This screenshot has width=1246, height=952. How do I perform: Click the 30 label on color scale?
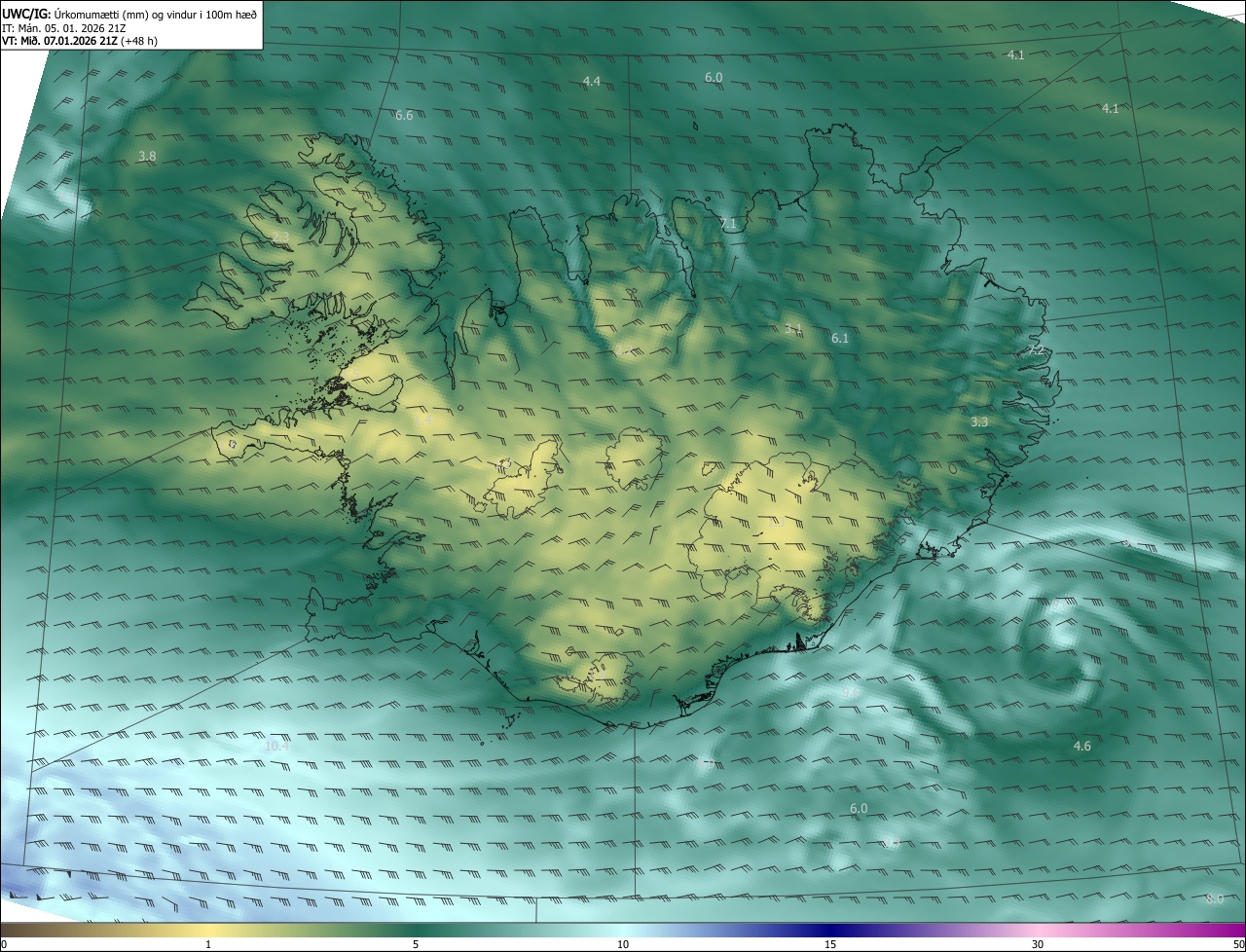(x=1038, y=944)
